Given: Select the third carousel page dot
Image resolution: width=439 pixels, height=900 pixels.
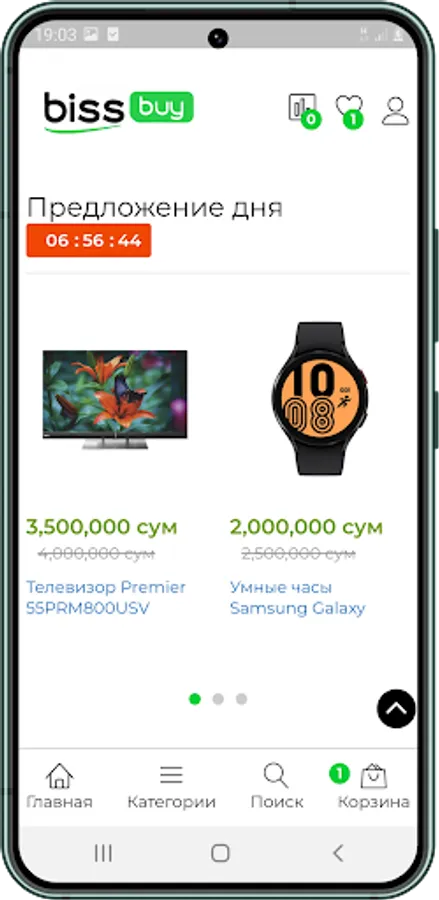Looking at the screenshot, I should coord(242,699).
